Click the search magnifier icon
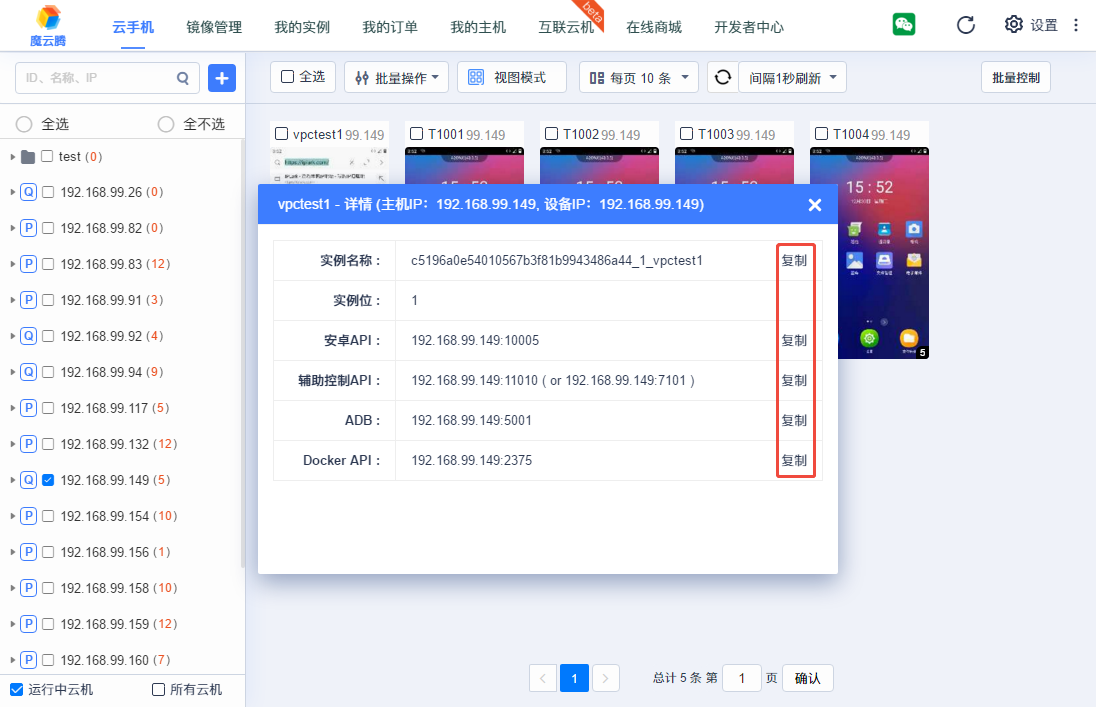The image size is (1096, 707). pos(182,77)
